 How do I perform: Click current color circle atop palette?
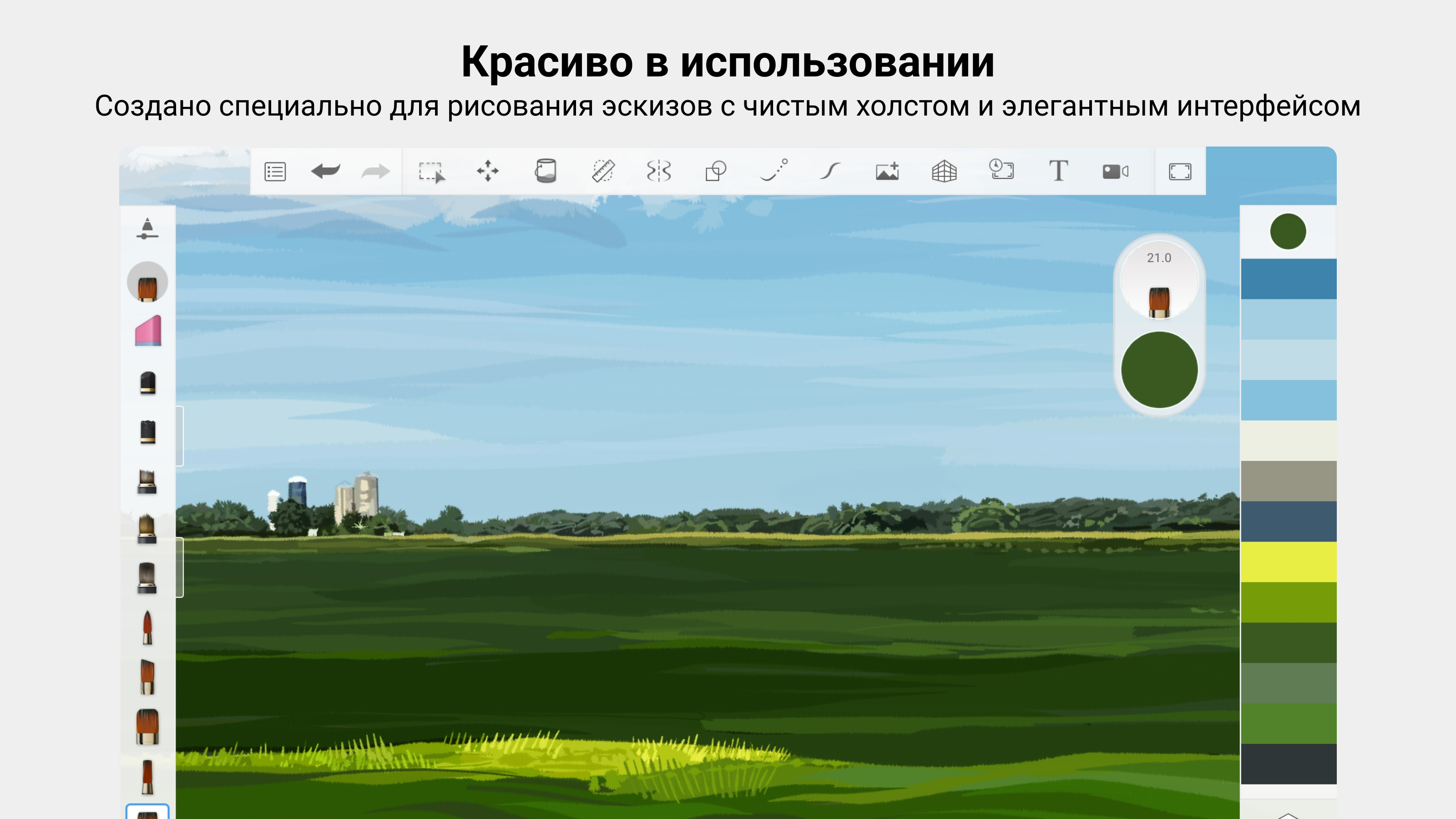[1288, 231]
